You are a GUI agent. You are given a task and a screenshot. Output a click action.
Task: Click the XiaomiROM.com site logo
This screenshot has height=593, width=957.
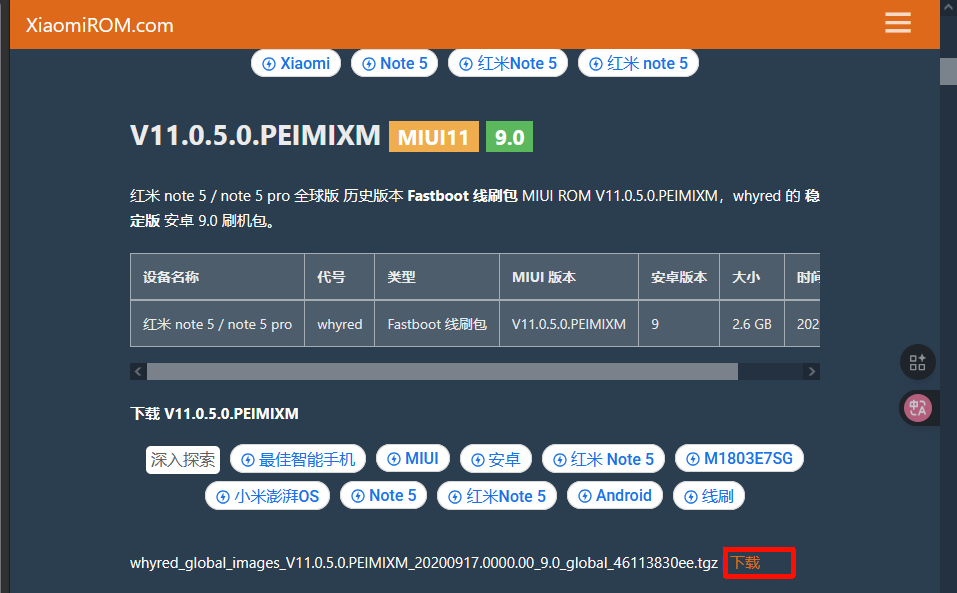coord(99,25)
